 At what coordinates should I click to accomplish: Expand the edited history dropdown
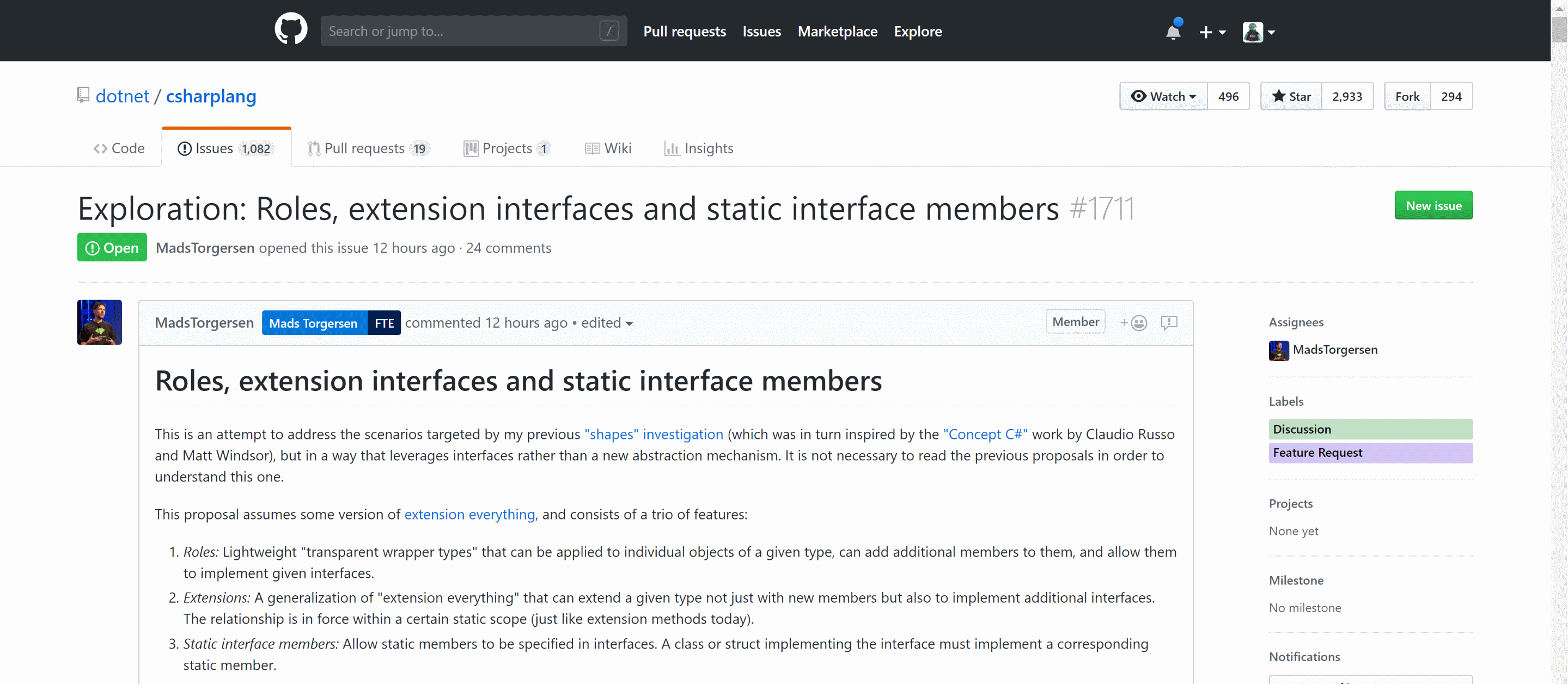click(607, 322)
